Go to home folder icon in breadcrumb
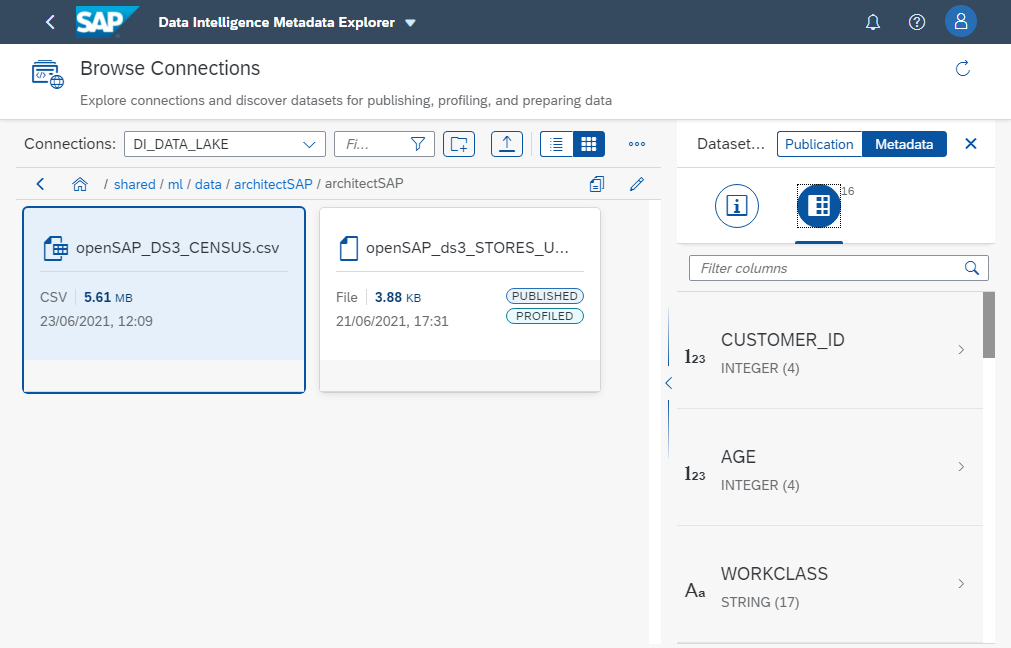 [x=80, y=184]
